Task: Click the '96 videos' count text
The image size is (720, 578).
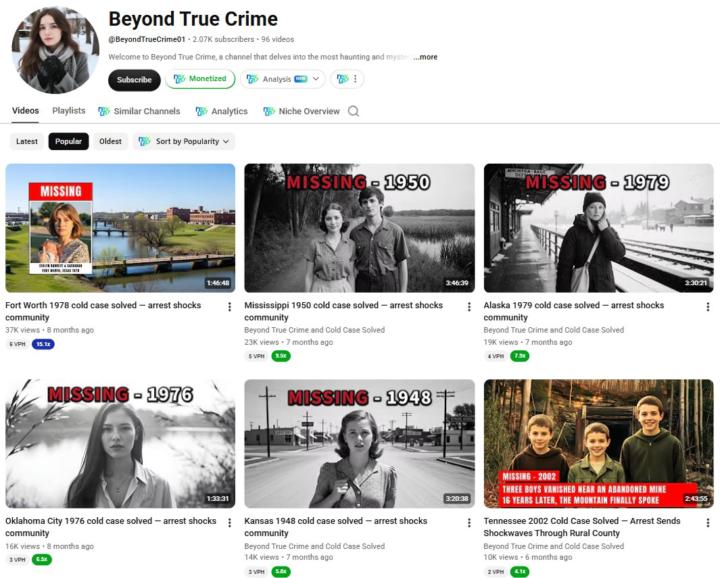Action: (278, 39)
